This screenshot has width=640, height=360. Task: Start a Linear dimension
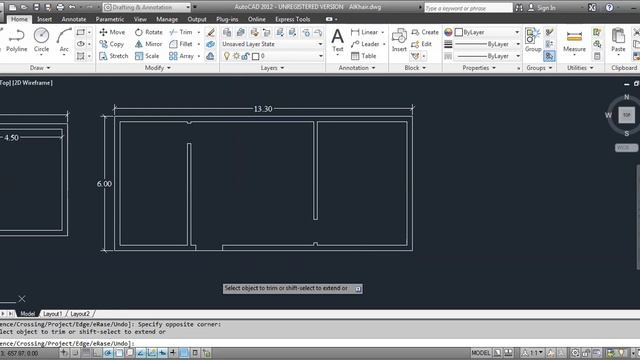click(x=364, y=32)
